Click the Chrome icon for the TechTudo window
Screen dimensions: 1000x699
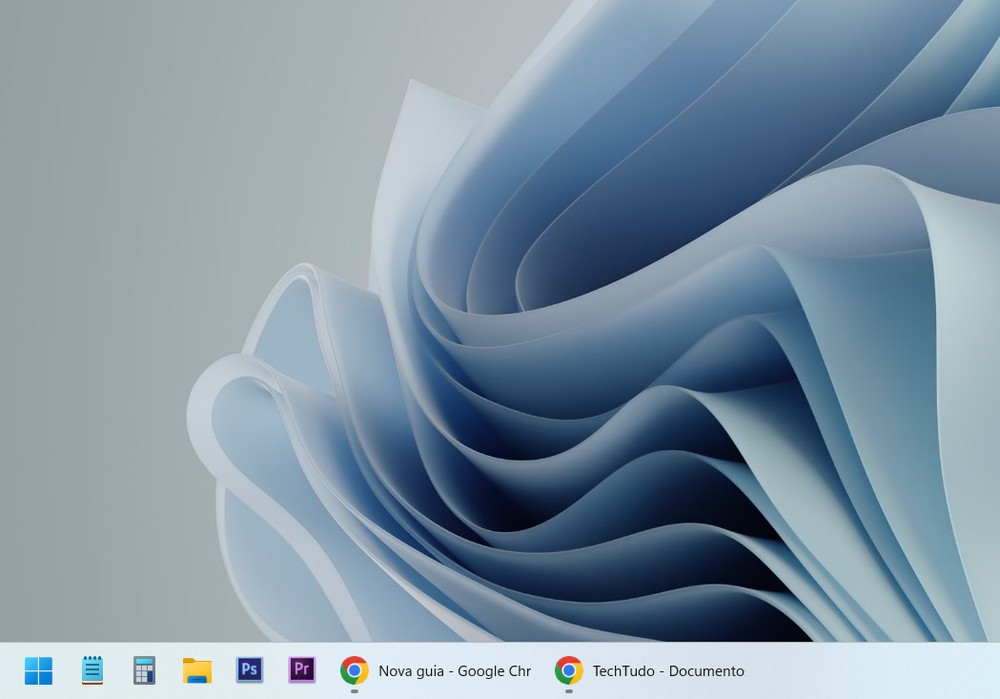[571, 668]
